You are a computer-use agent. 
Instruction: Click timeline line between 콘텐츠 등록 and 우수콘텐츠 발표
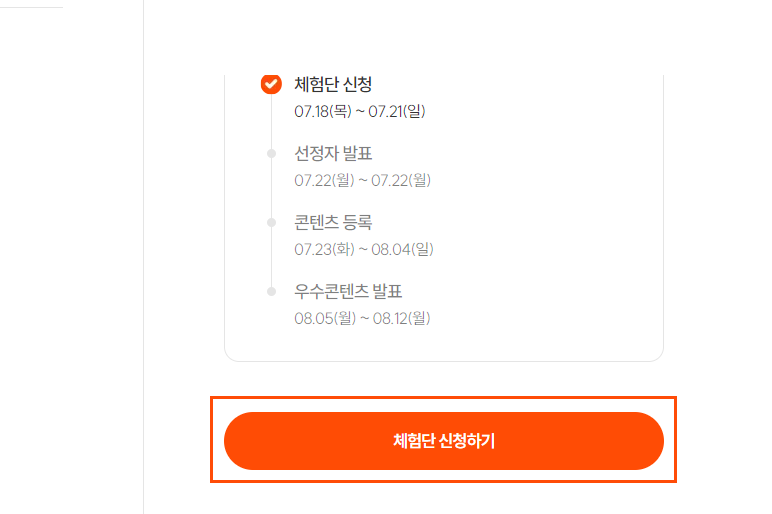point(271,257)
